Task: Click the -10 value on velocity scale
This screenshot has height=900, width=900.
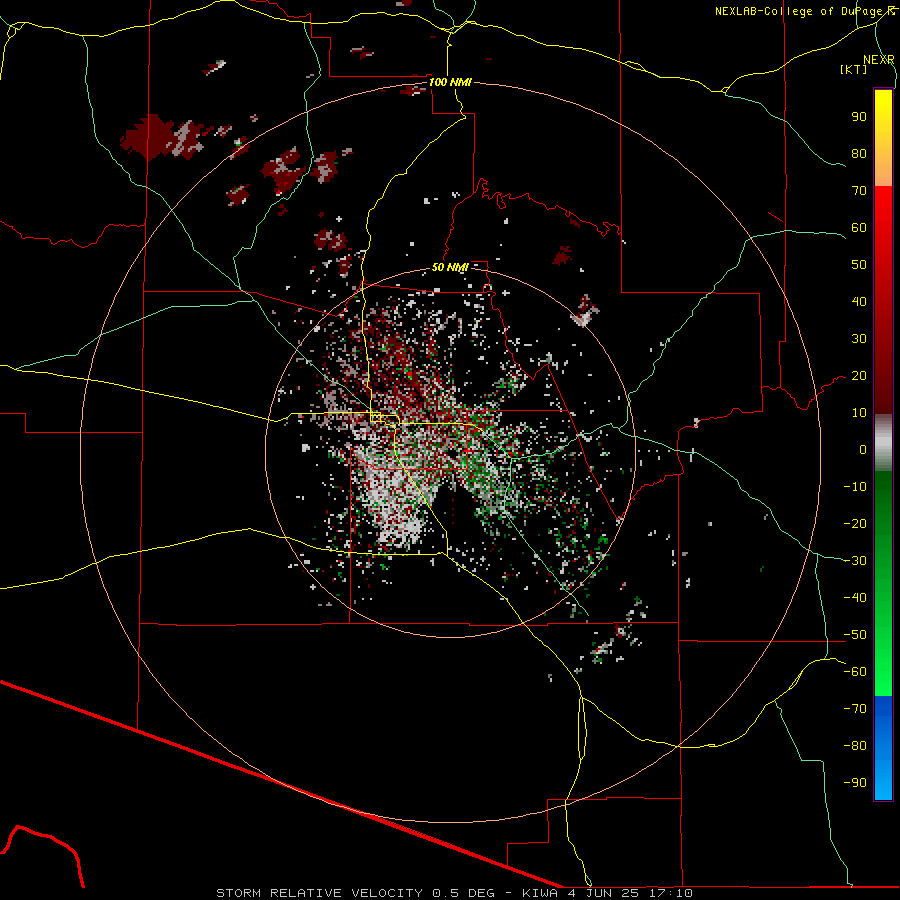Action: tap(855, 487)
